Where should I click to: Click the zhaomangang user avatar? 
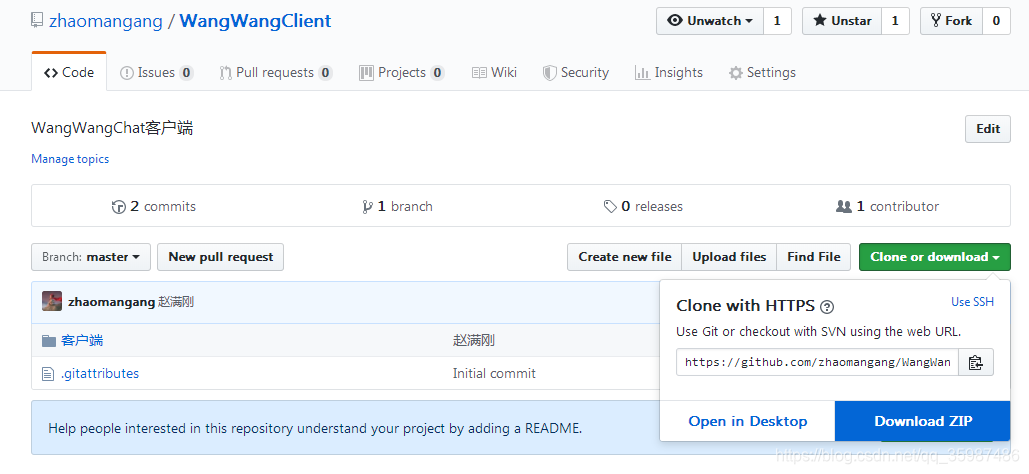[52, 301]
